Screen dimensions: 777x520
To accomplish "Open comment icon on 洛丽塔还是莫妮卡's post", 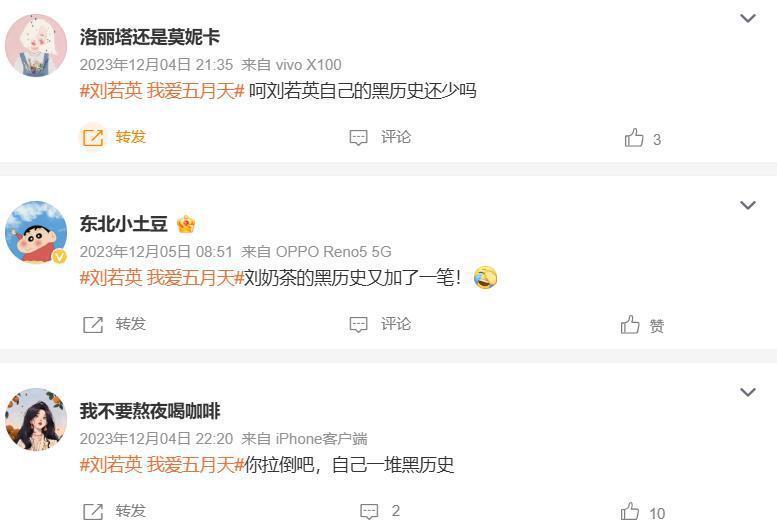I will [358, 137].
